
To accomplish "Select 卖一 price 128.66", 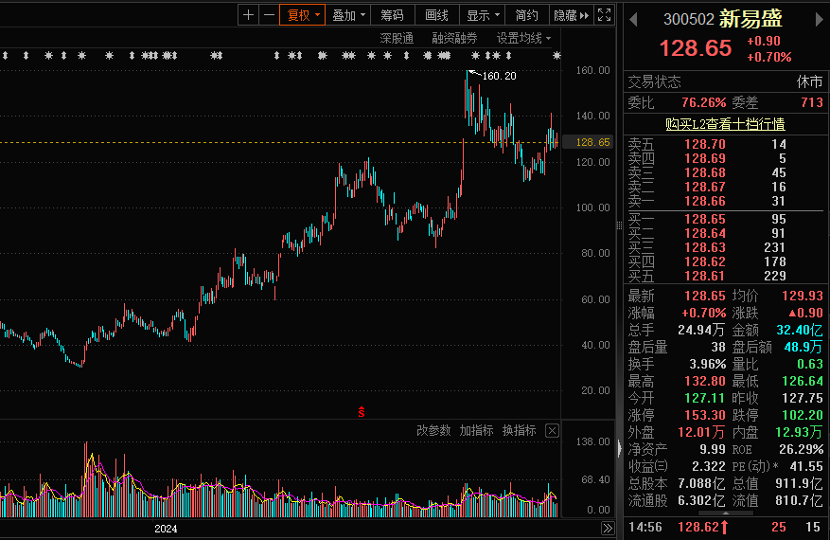I will [x=705, y=201].
